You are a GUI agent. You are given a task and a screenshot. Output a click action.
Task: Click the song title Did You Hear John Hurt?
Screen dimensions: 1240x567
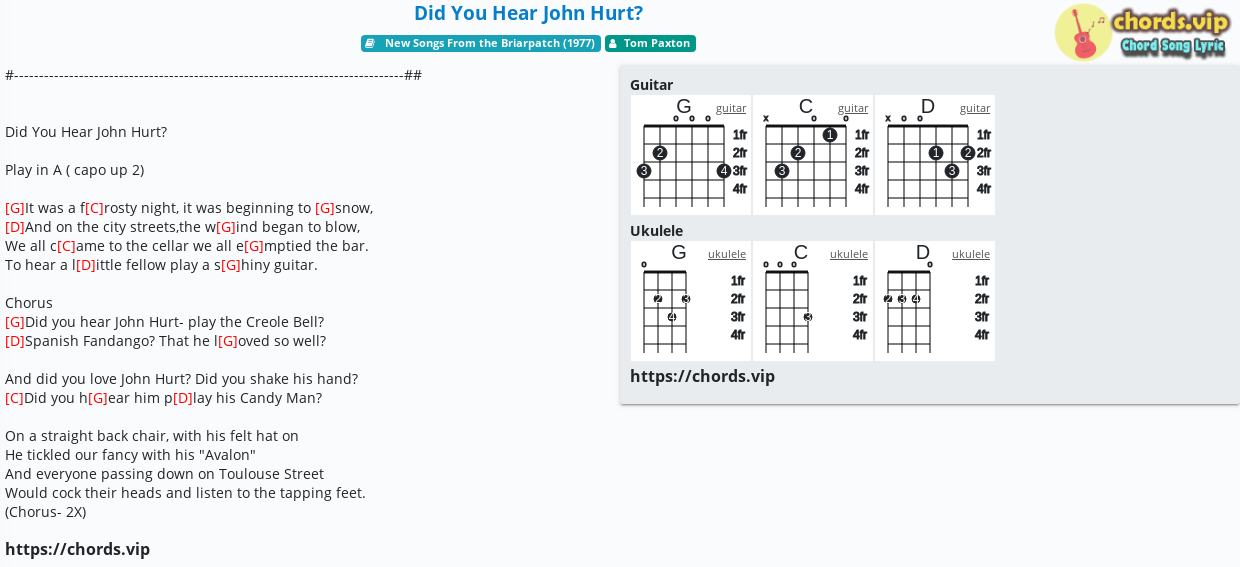click(x=528, y=13)
